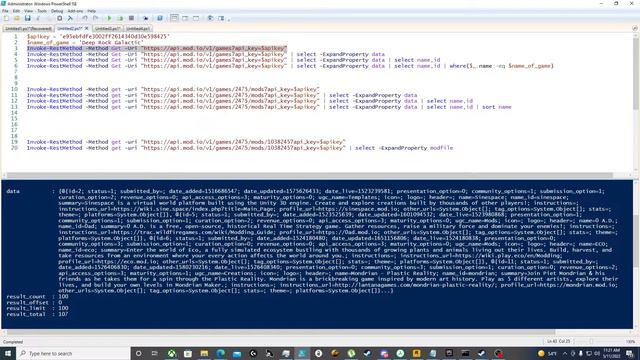Click the Ln/Col position indicator in status bar
The height and width of the screenshot is (360, 640).
[558, 342]
